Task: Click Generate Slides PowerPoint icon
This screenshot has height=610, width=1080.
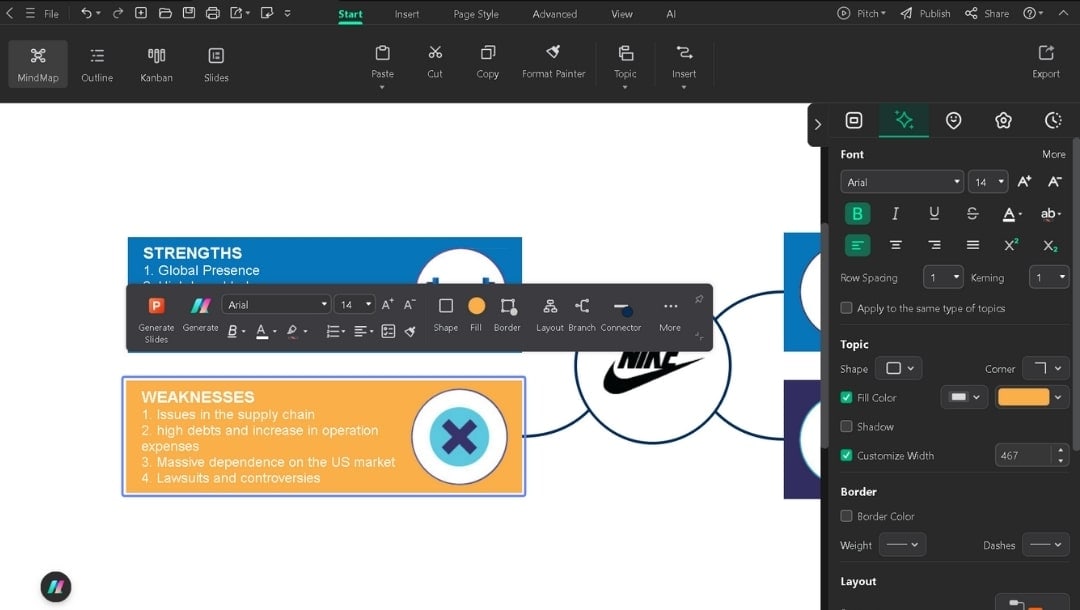Action: (x=156, y=306)
